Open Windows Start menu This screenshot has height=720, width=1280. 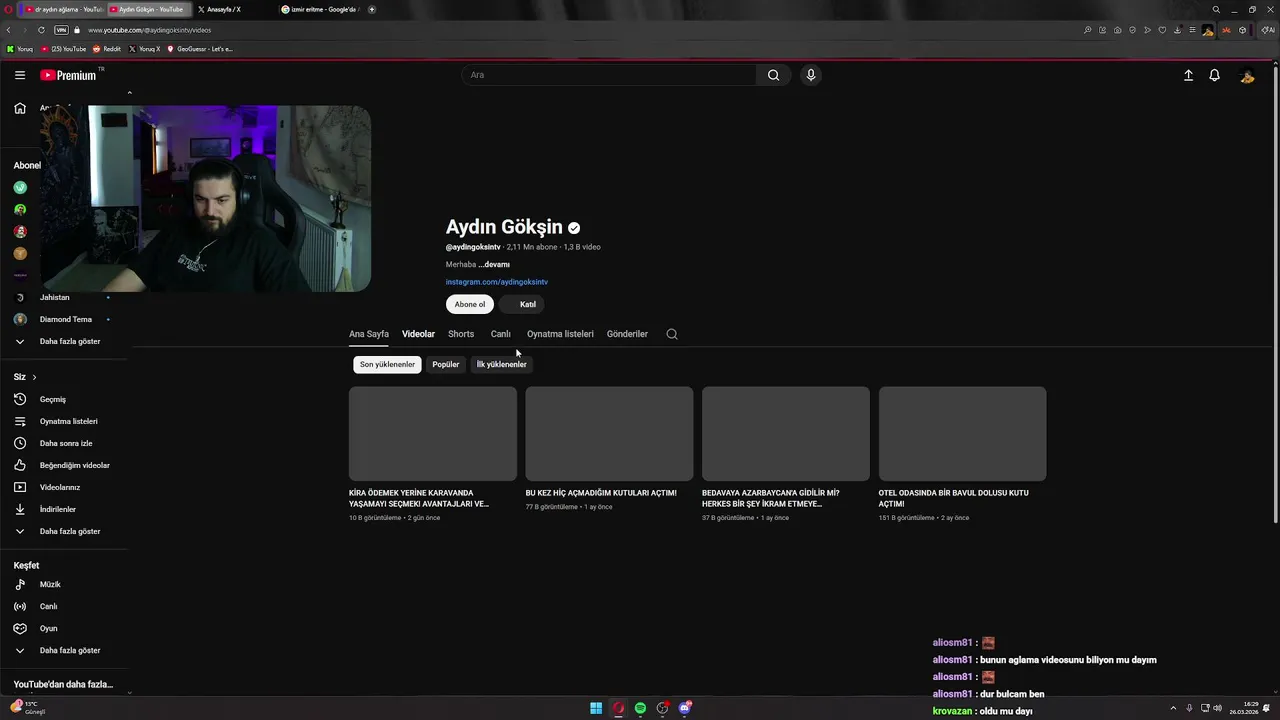(x=596, y=708)
